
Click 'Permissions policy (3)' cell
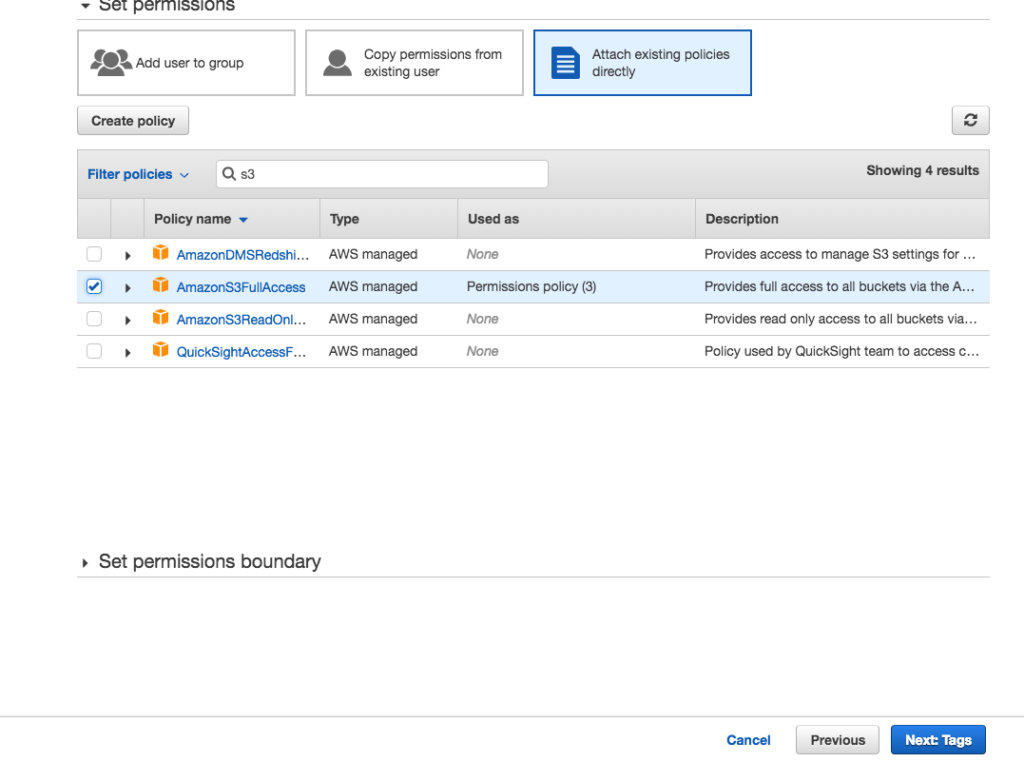(531, 287)
